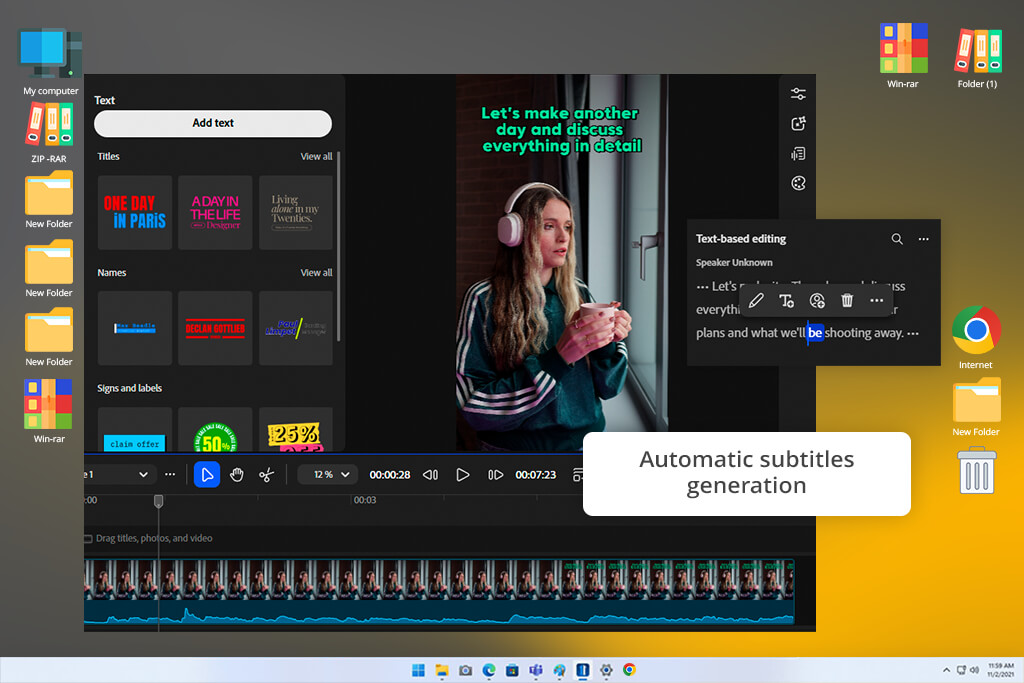Image resolution: width=1024 pixels, height=683 pixels.
Task: Open the sticker add icon in right sidebar
Action: (x=798, y=124)
